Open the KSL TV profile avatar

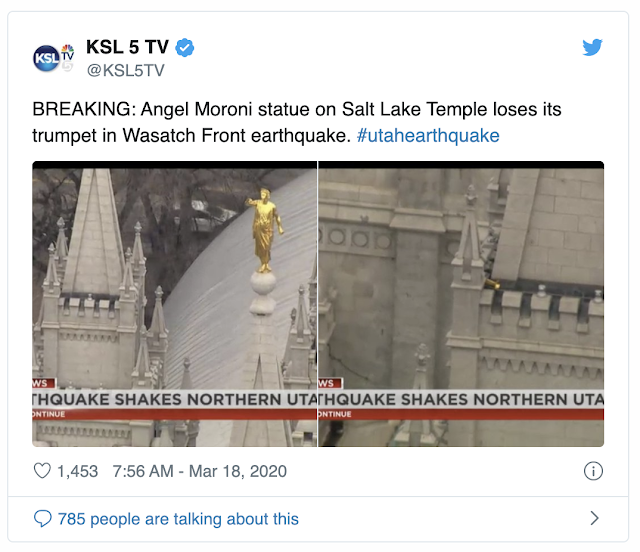[53, 58]
